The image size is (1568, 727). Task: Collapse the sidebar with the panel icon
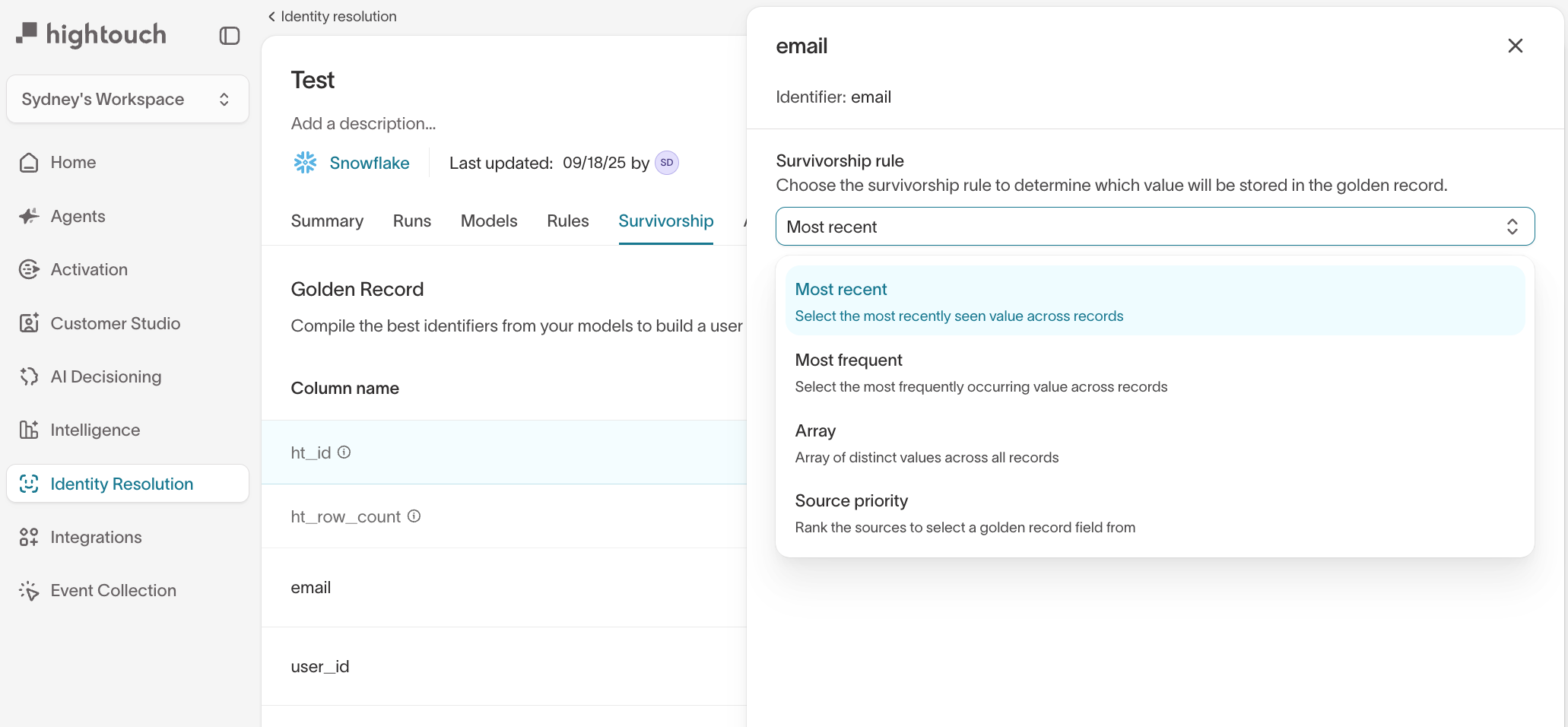[230, 36]
